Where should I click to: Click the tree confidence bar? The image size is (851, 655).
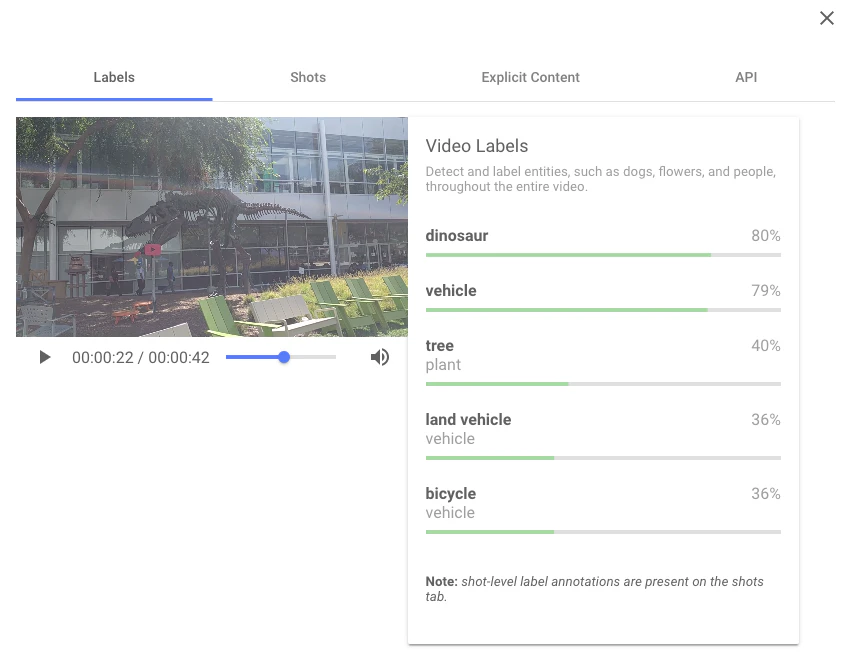(603, 384)
